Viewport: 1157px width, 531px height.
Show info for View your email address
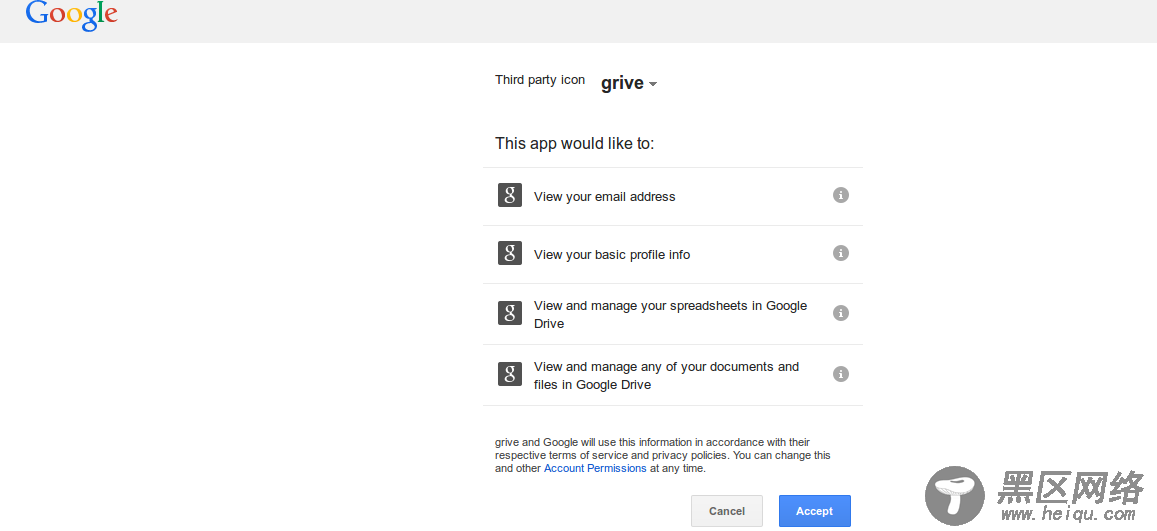(x=840, y=195)
